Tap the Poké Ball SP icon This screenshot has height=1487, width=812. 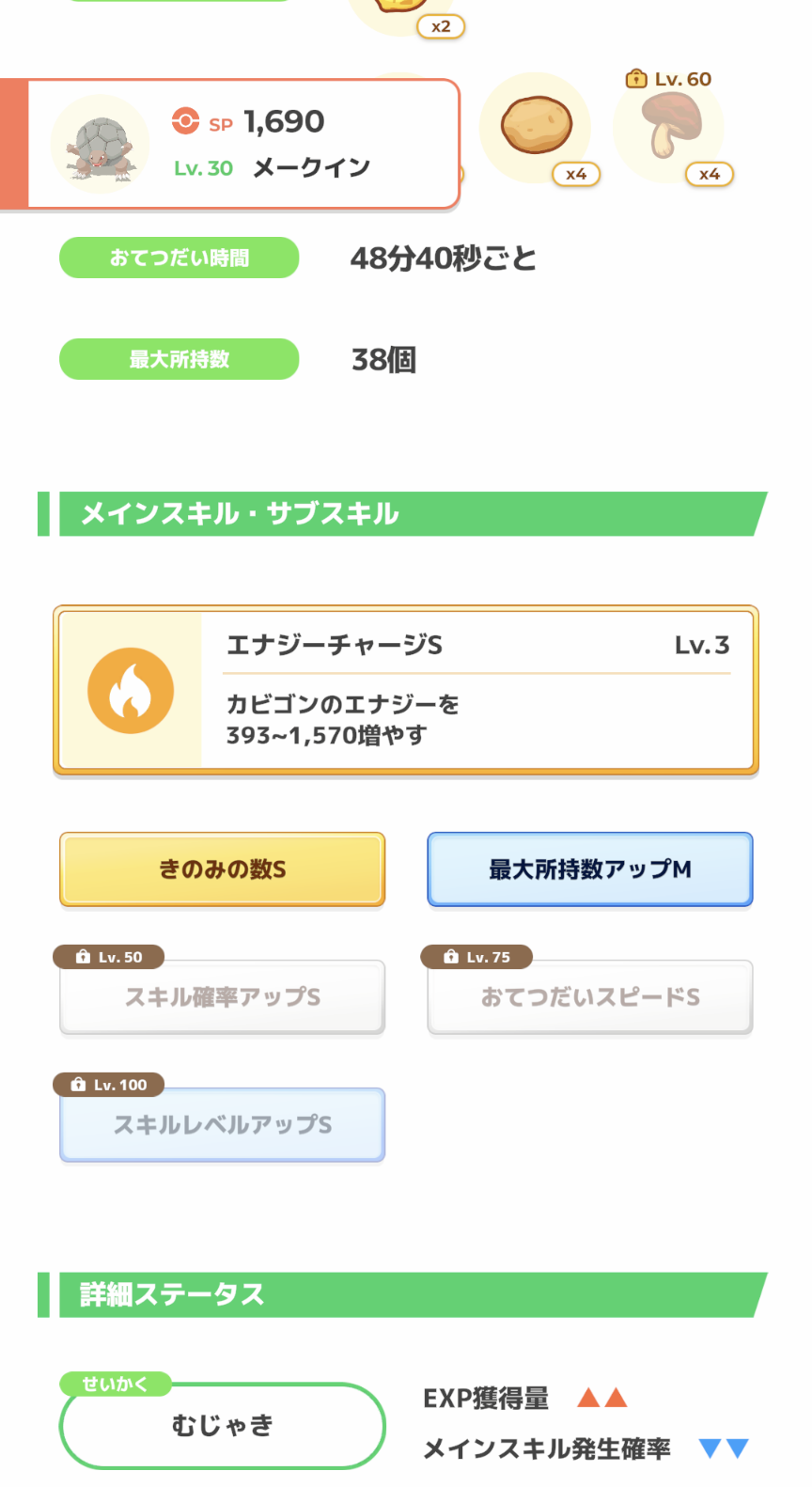click(185, 121)
